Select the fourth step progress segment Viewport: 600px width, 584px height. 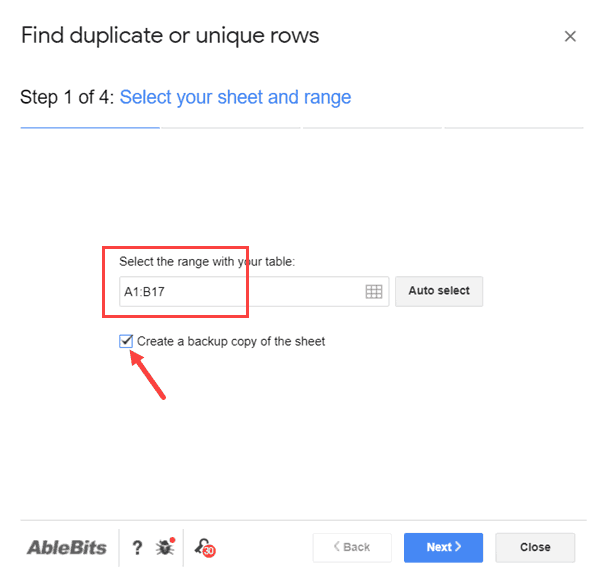click(513, 128)
